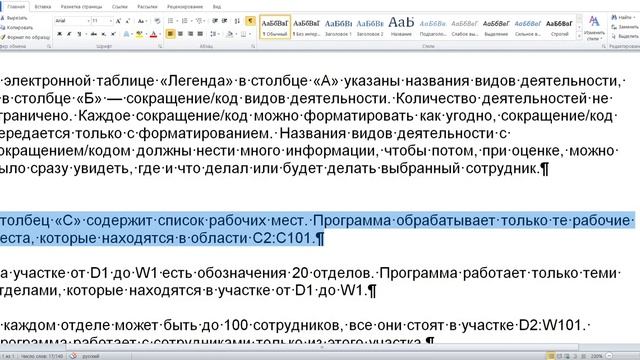Open the Изменить стили menu
Screen dimensions: 640x360
(x=594, y=28)
